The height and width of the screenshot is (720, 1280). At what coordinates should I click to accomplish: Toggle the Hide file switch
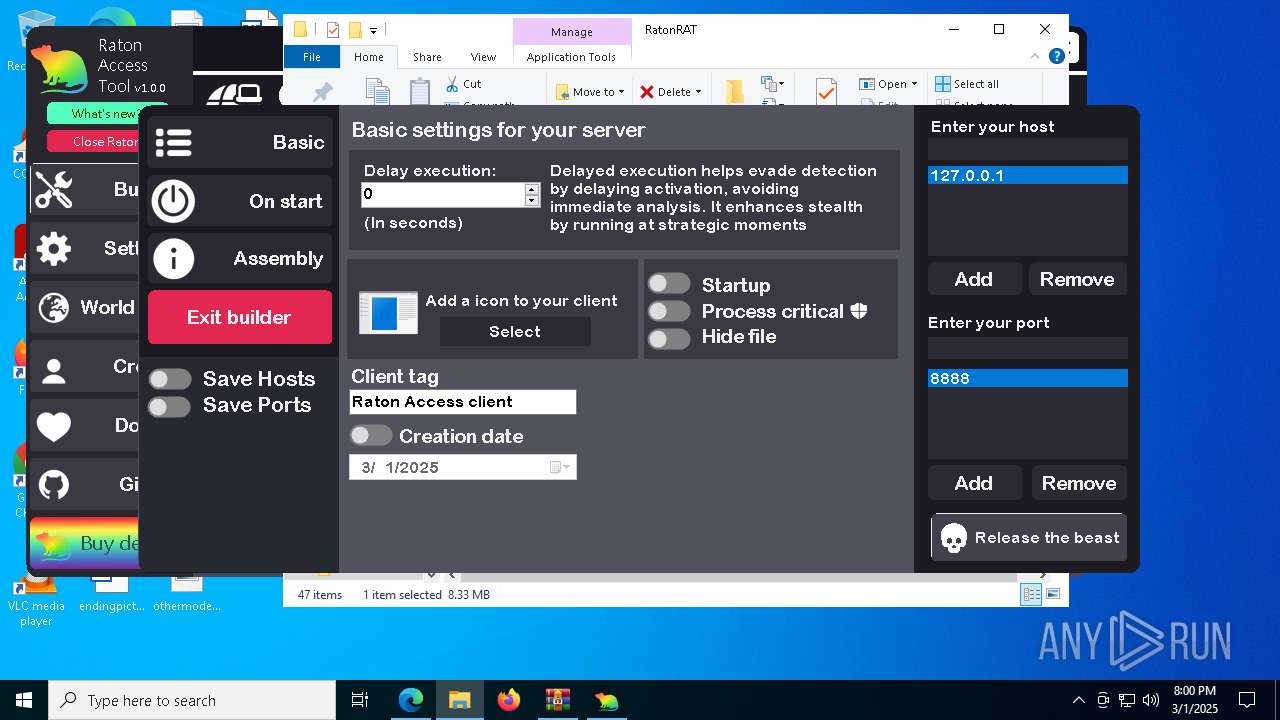[x=669, y=338]
